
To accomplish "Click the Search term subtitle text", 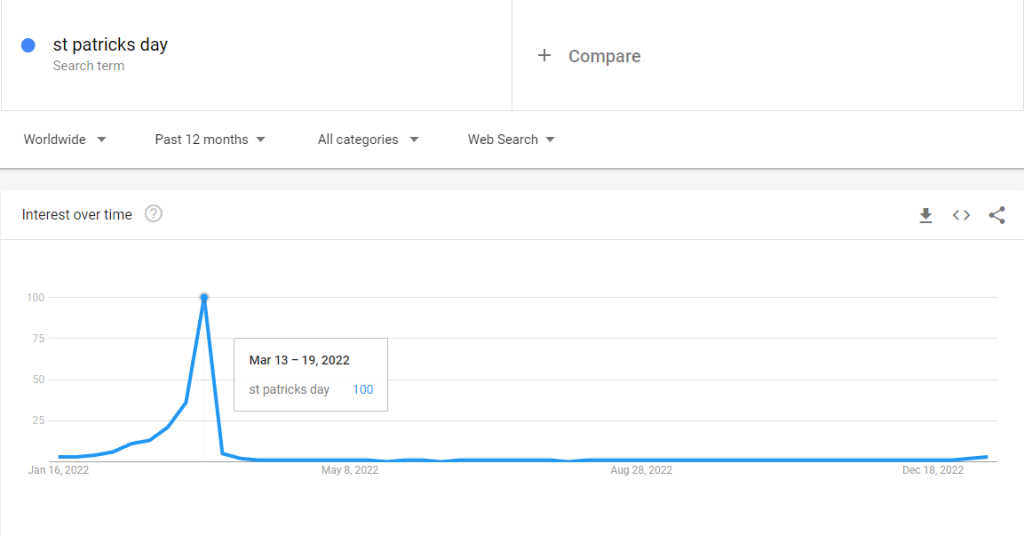I will pos(88,66).
